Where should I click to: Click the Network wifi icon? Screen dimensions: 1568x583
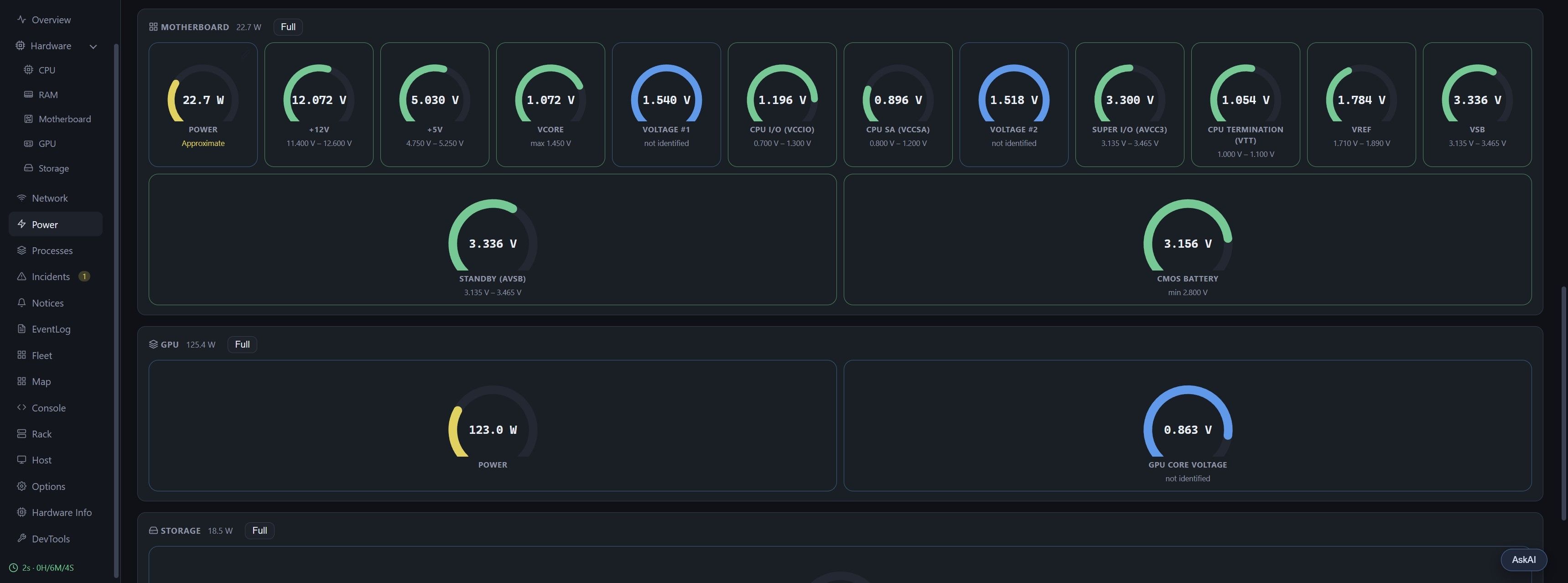(21, 198)
